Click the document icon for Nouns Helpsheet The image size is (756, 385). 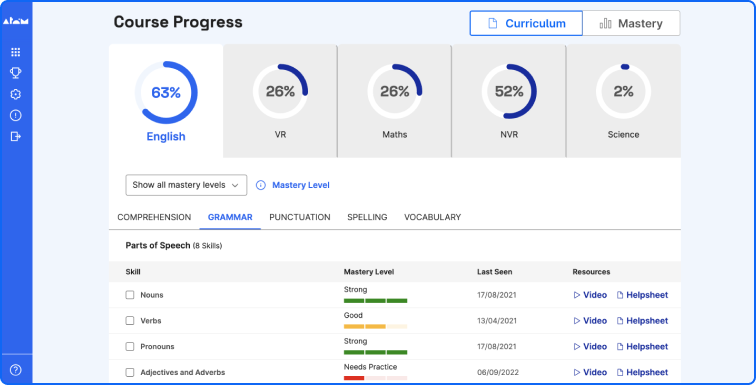pos(620,295)
